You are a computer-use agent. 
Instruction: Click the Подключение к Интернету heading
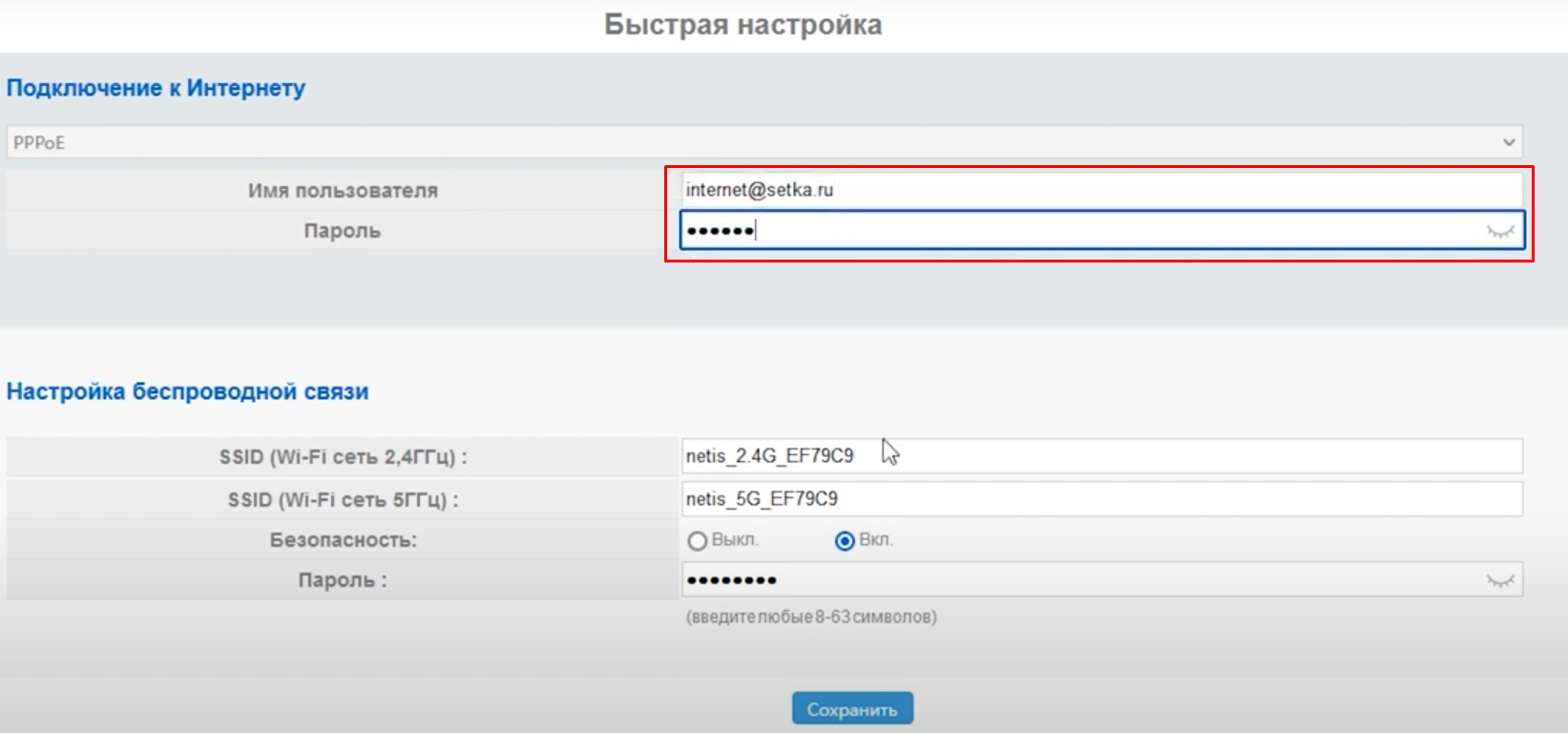157,88
